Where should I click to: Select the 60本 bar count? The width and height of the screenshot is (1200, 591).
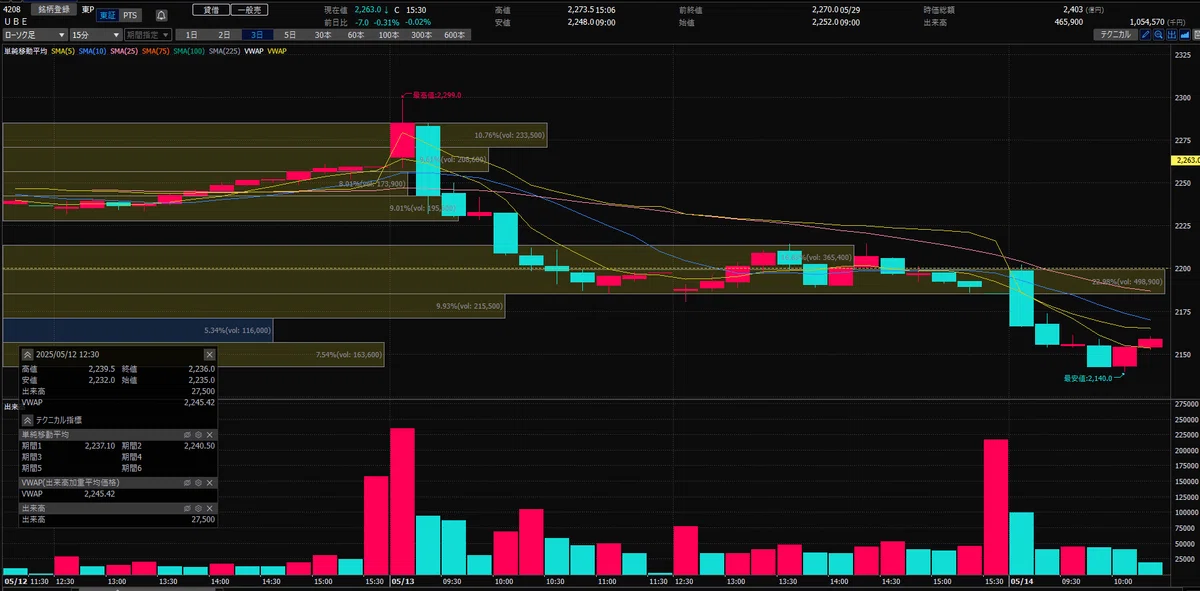pyautogui.click(x=355, y=34)
